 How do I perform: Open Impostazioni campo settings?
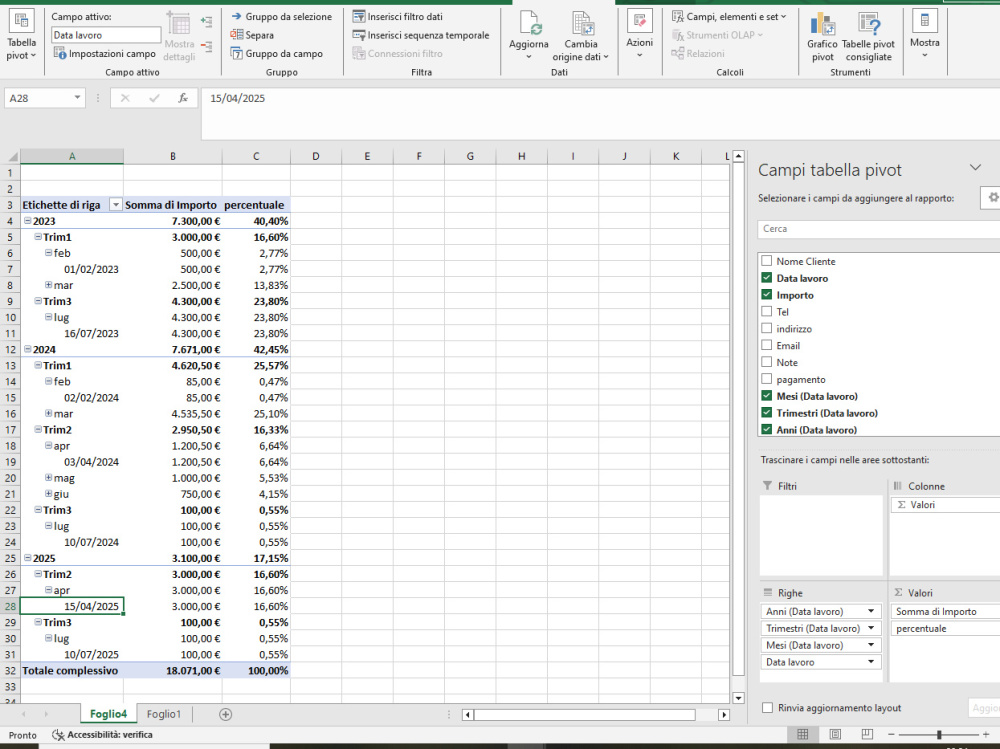(105, 54)
